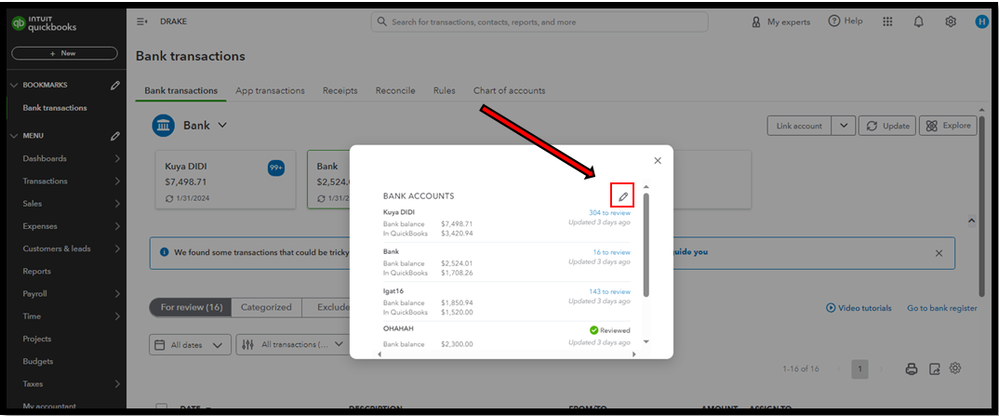999x416 pixels.
Task: Click the Explore button
Action: [948, 126]
